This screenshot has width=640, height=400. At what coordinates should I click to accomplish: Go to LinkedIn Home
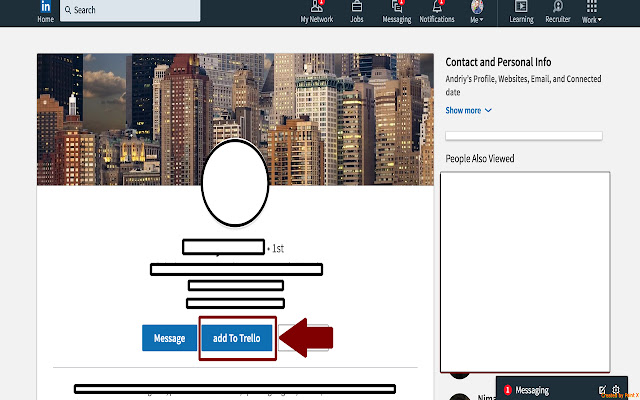point(45,12)
